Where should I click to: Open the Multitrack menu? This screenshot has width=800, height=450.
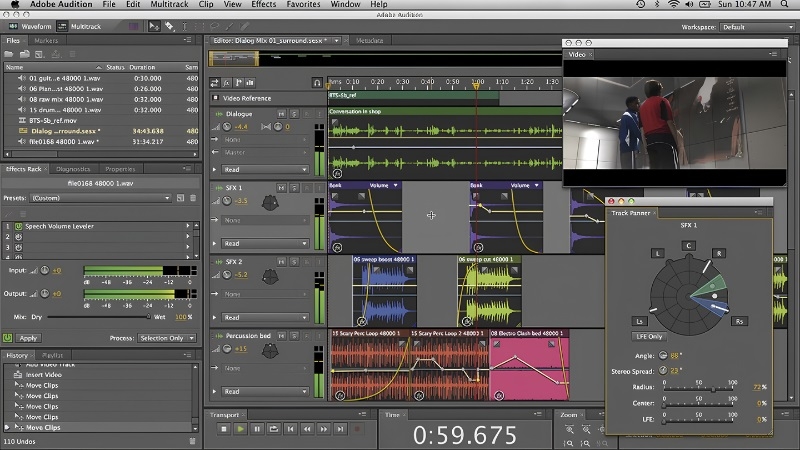point(169,4)
